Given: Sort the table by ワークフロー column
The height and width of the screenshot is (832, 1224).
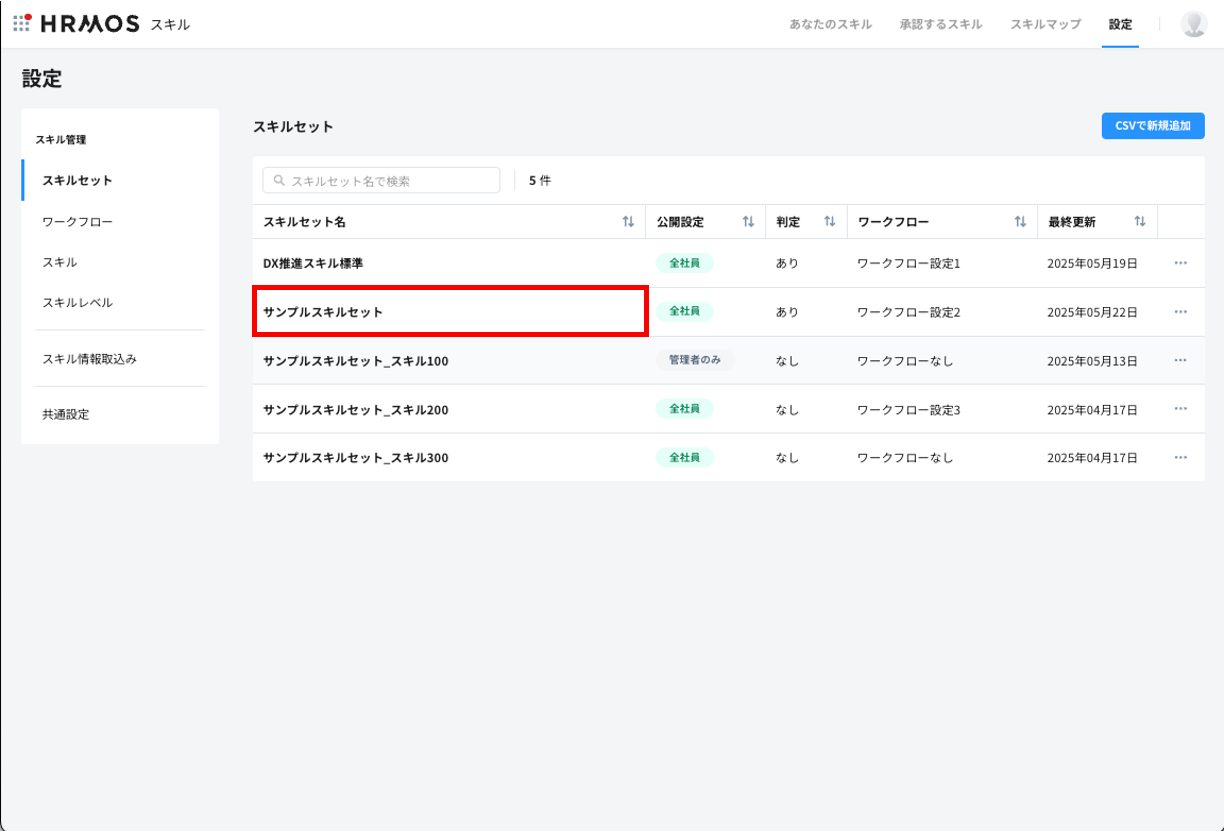Looking at the screenshot, I should click(x=1020, y=222).
